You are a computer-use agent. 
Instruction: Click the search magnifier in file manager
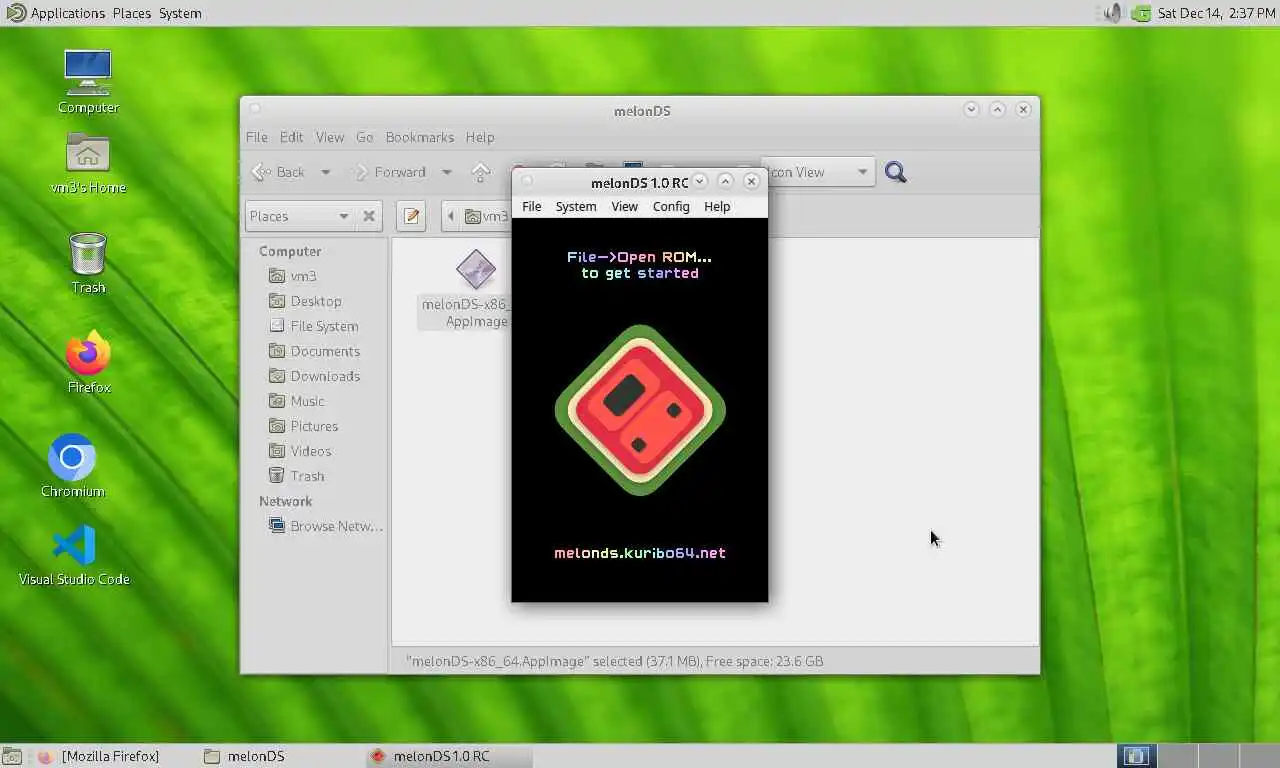pyautogui.click(x=896, y=172)
